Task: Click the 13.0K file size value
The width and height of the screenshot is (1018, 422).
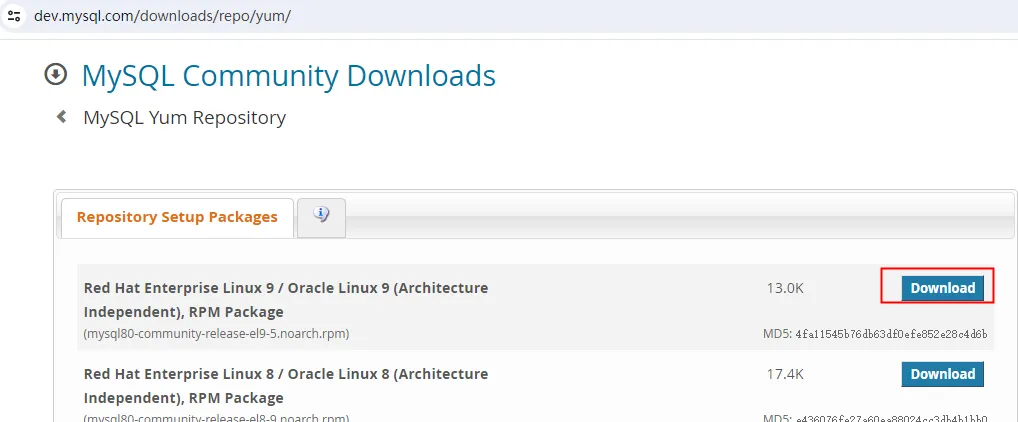Action: (785, 288)
